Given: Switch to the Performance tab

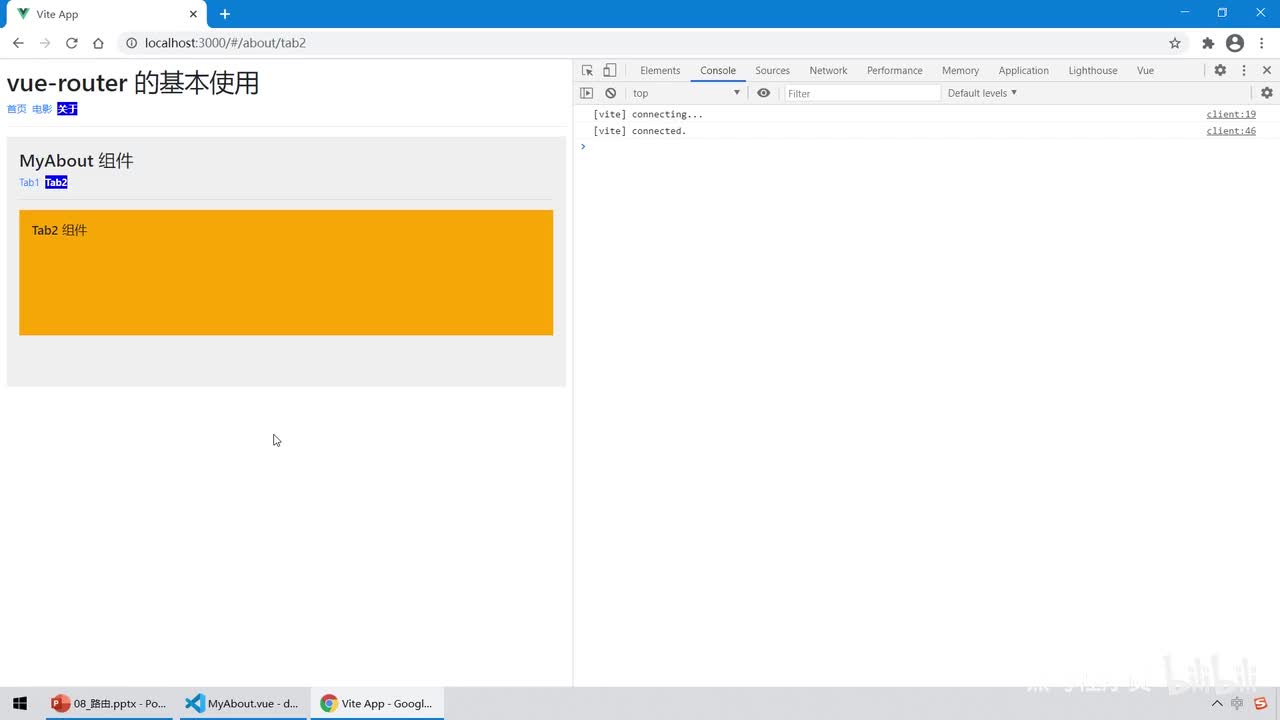Looking at the screenshot, I should [x=895, y=70].
